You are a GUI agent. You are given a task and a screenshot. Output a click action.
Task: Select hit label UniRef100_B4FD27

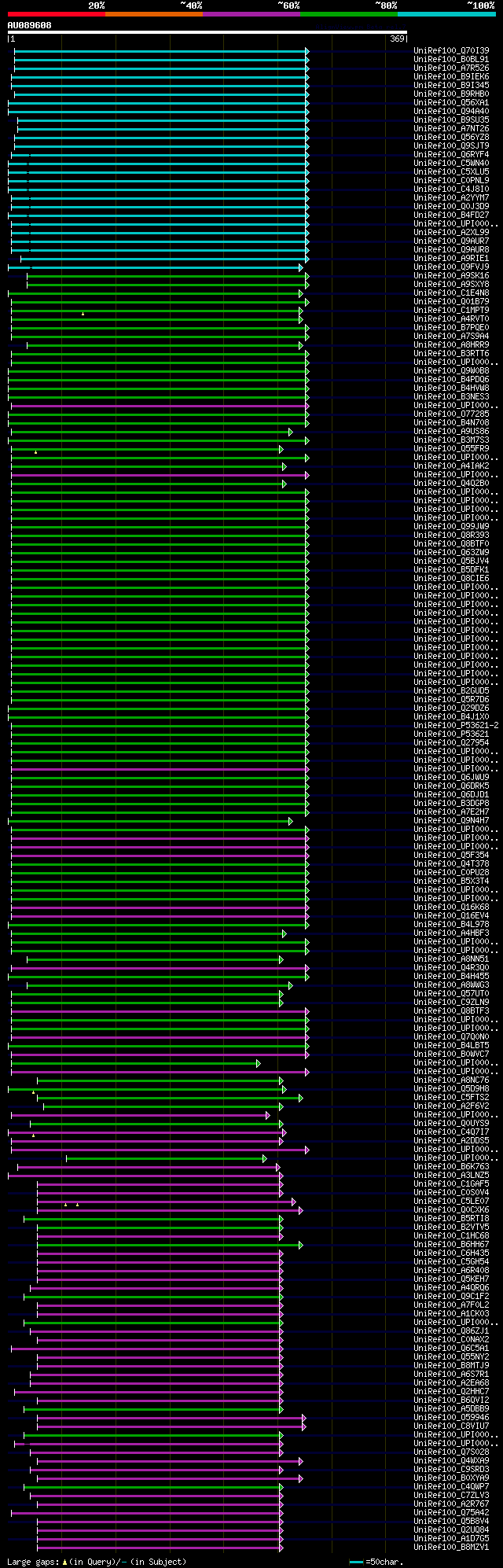click(451, 215)
